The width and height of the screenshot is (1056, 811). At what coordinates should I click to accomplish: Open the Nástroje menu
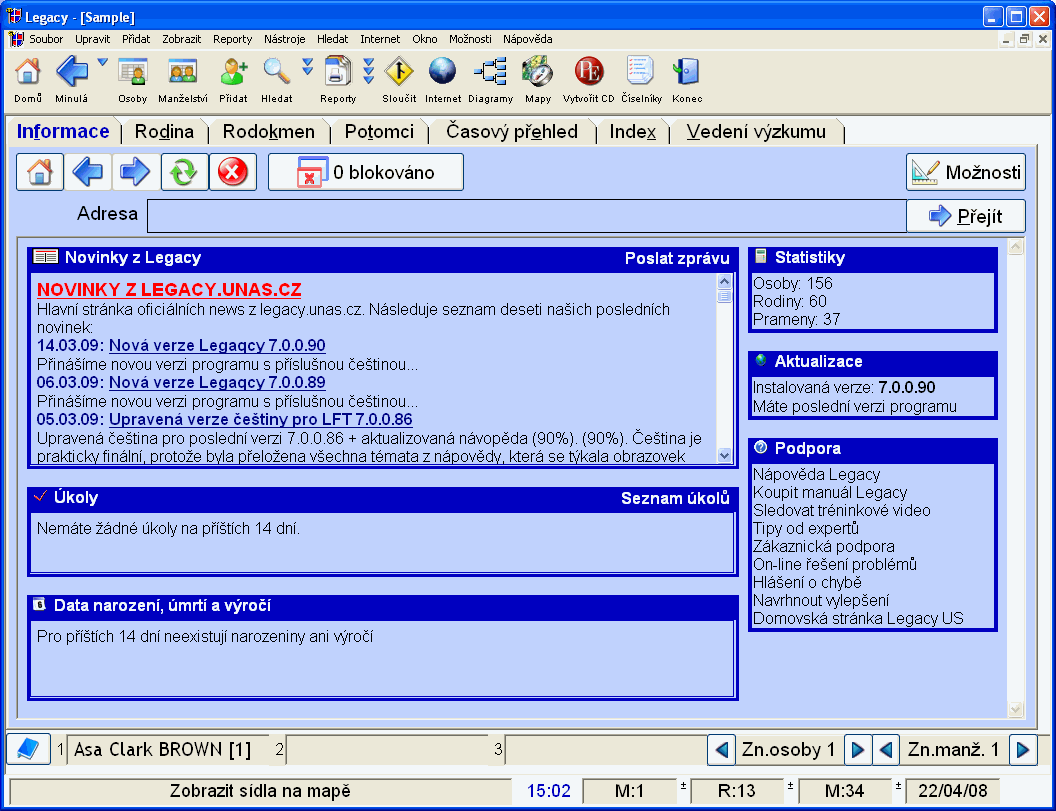[x=285, y=39]
